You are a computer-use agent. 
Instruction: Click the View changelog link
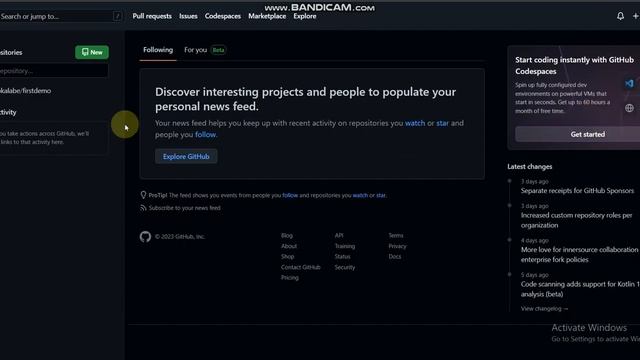(544, 309)
